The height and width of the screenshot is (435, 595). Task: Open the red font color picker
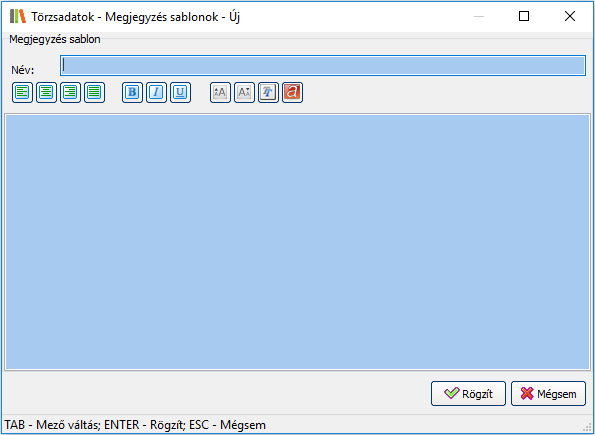tap(292, 93)
